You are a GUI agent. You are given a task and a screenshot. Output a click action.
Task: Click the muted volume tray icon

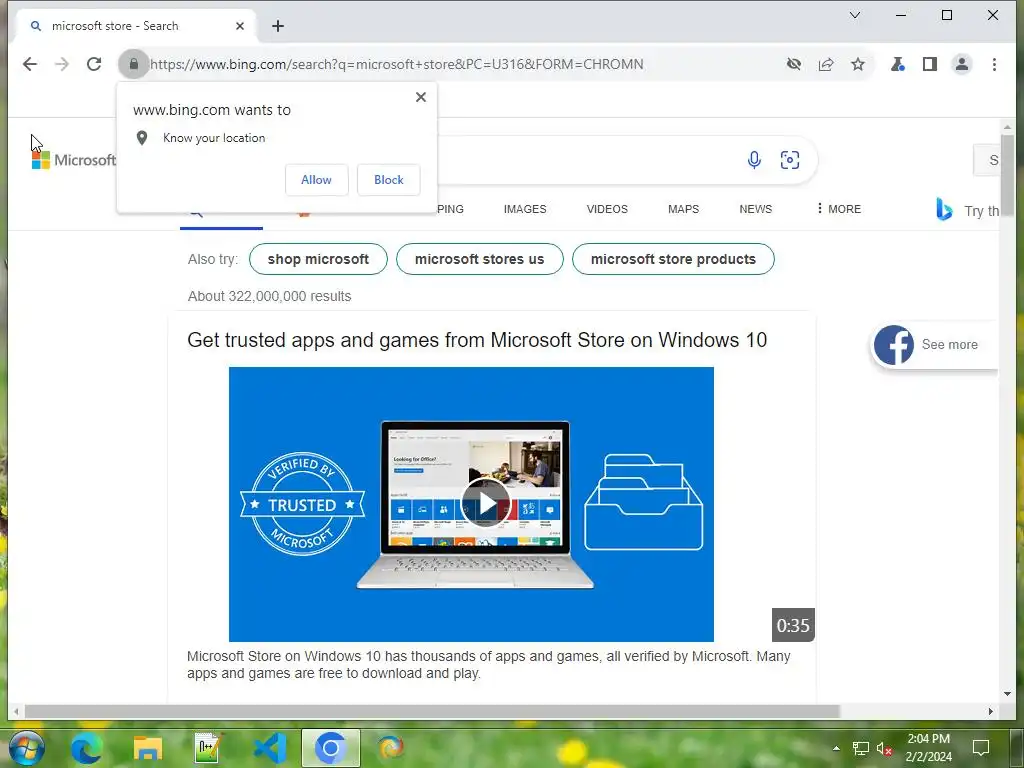click(884, 748)
